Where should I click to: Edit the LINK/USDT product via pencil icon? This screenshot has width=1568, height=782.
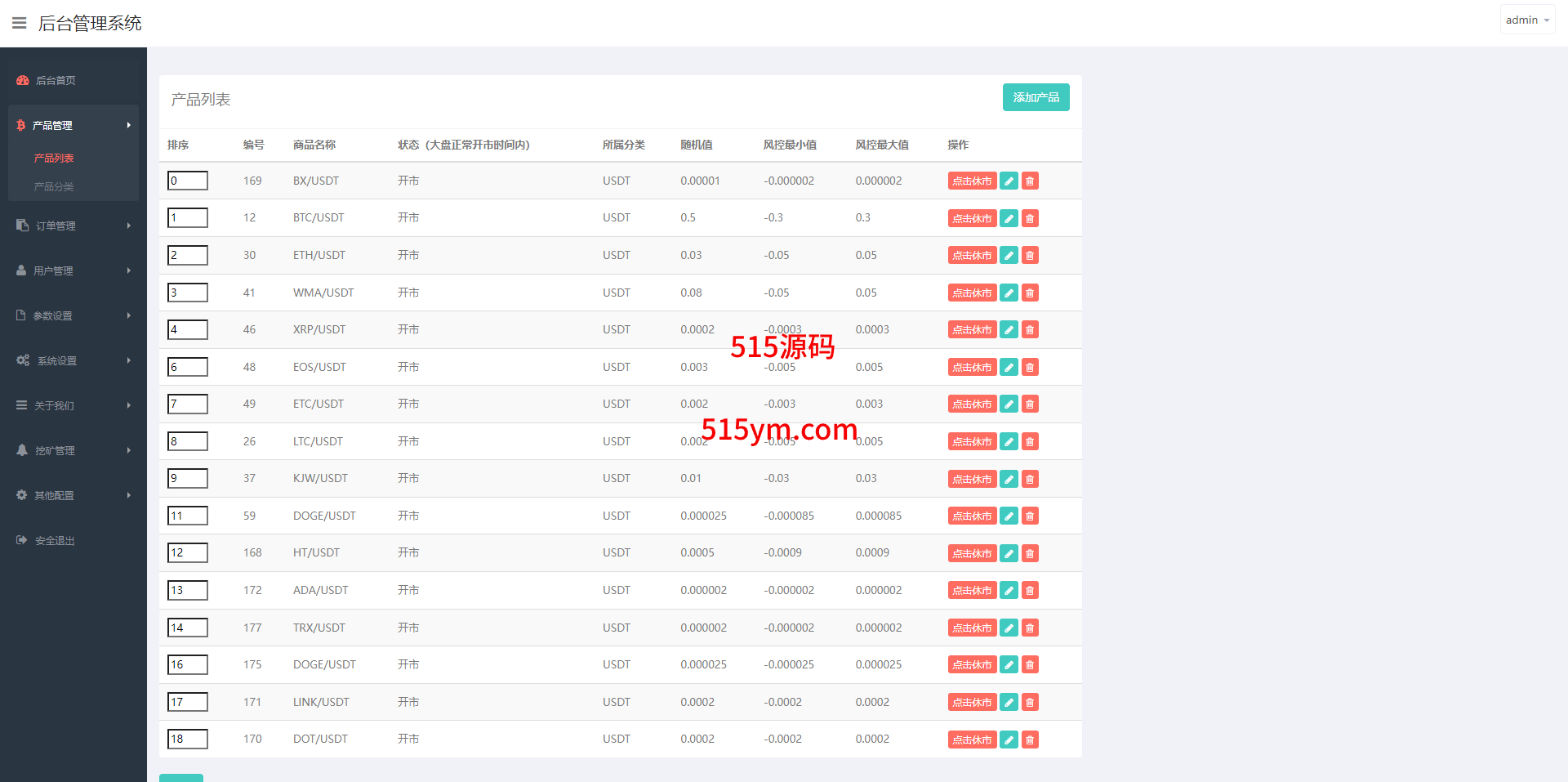[1009, 702]
